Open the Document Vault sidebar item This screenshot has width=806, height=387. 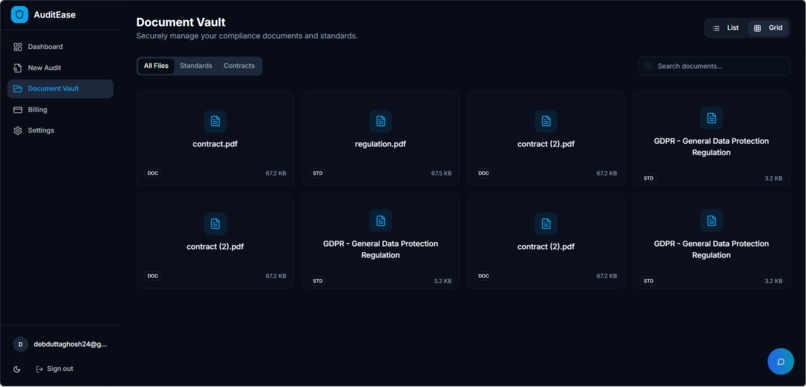[61, 89]
